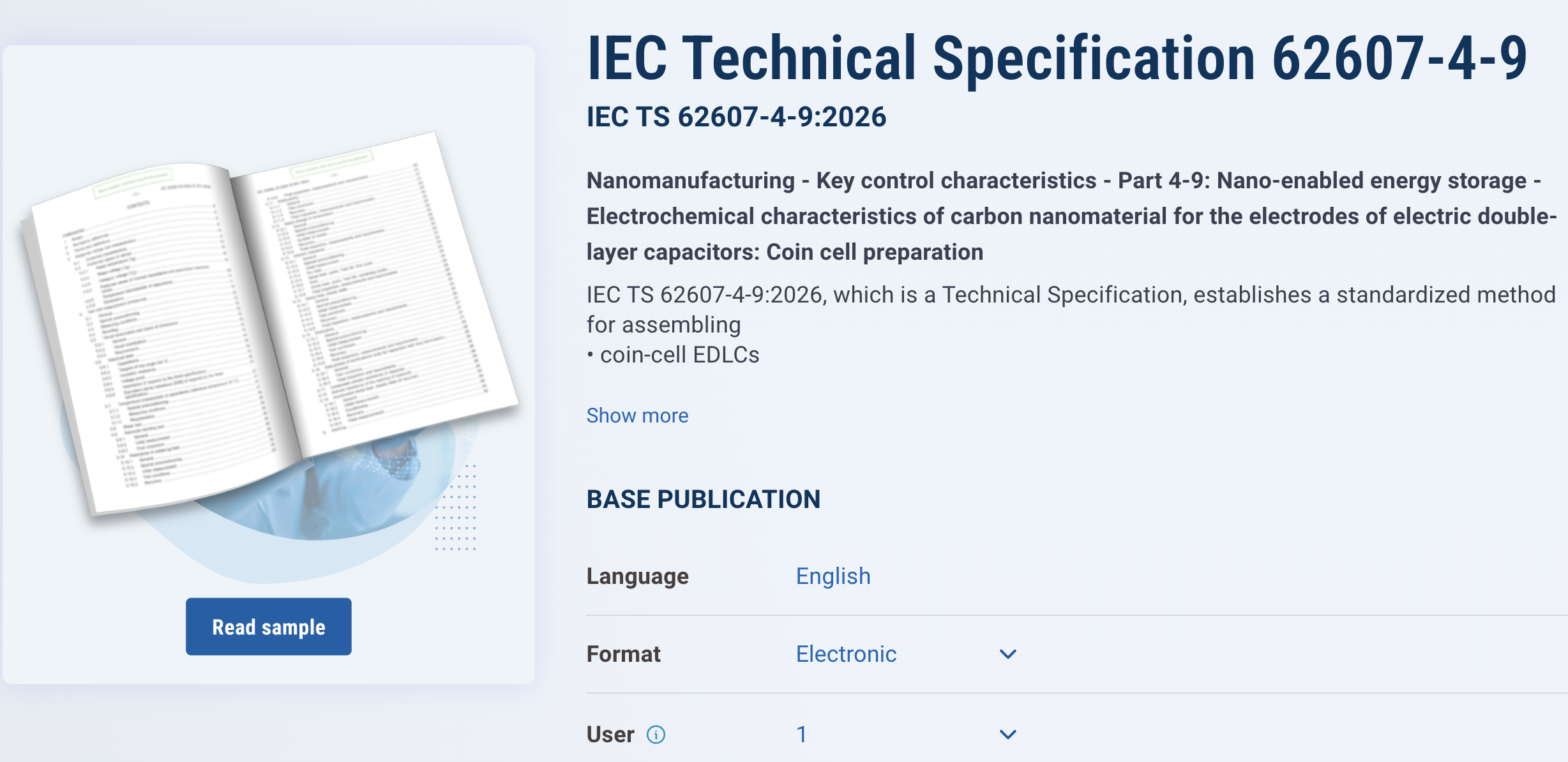Click the IEC TS 62607-4-9:2026 reference subtitle
Screen dimensions: 1568x762
tap(737, 117)
